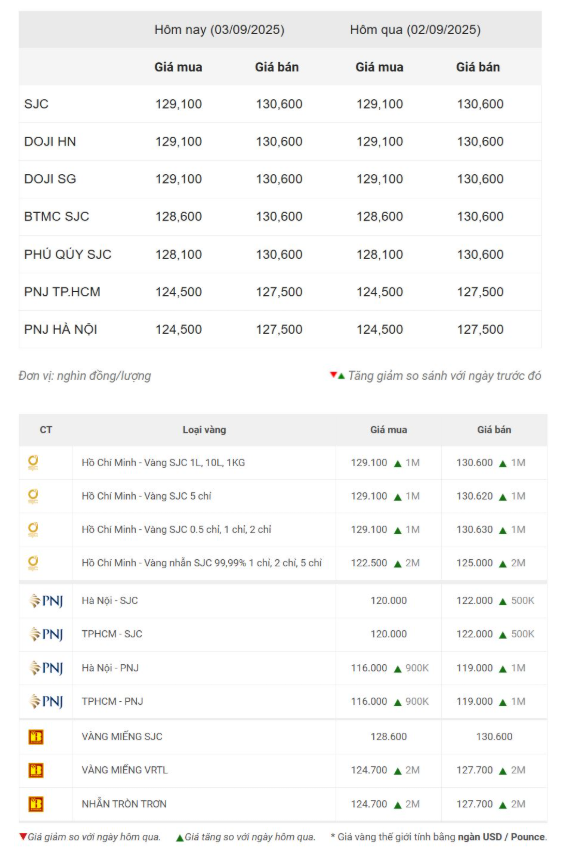Click the Loại vàng column header
The width and height of the screenshot is (568, 858).
[x=204, y=430]
